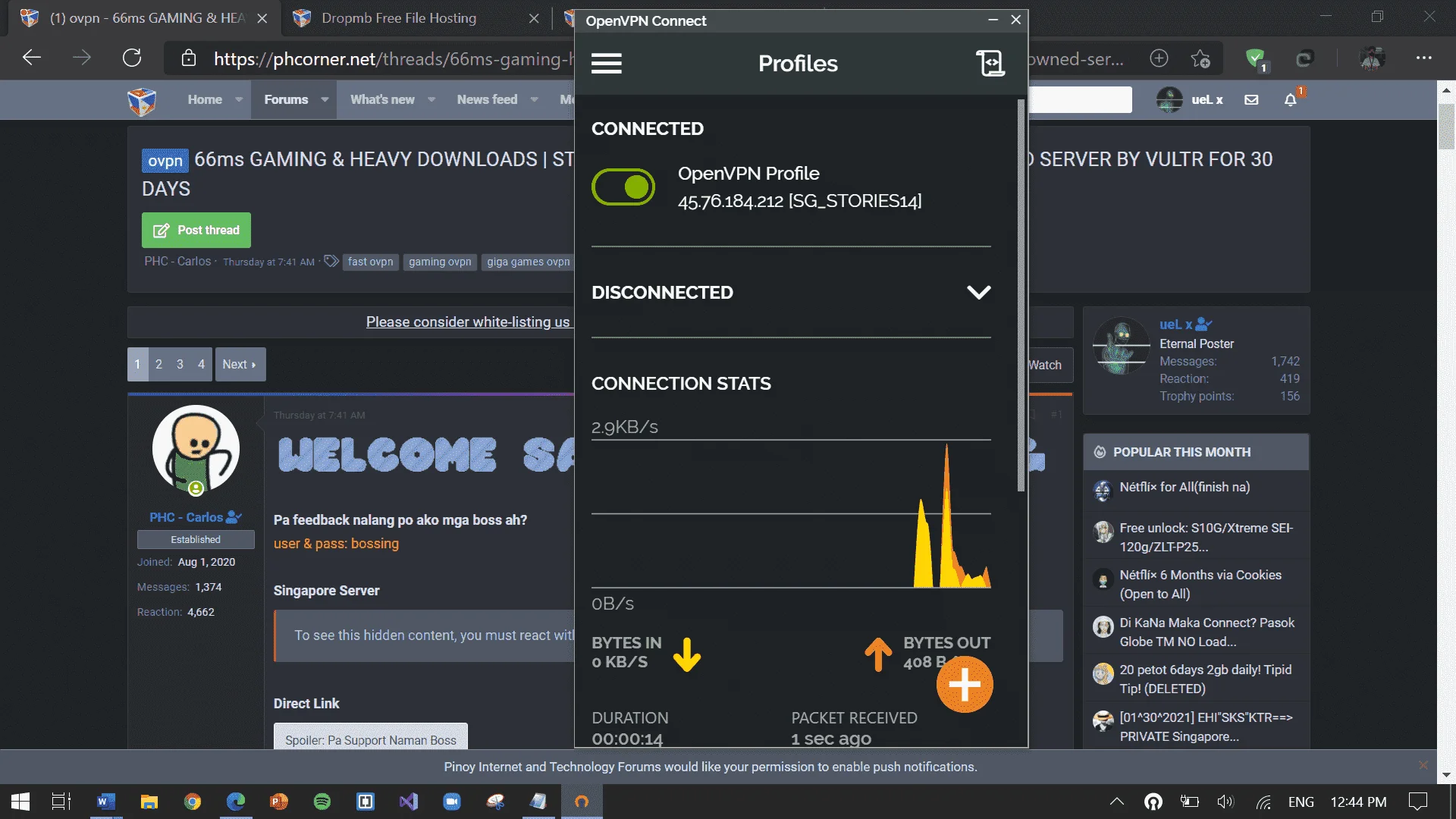Image resolution: width=1456 pixels, height=819 pixels.
Task: Open the Windows Start menu
Action: click(x=20, y=802)
